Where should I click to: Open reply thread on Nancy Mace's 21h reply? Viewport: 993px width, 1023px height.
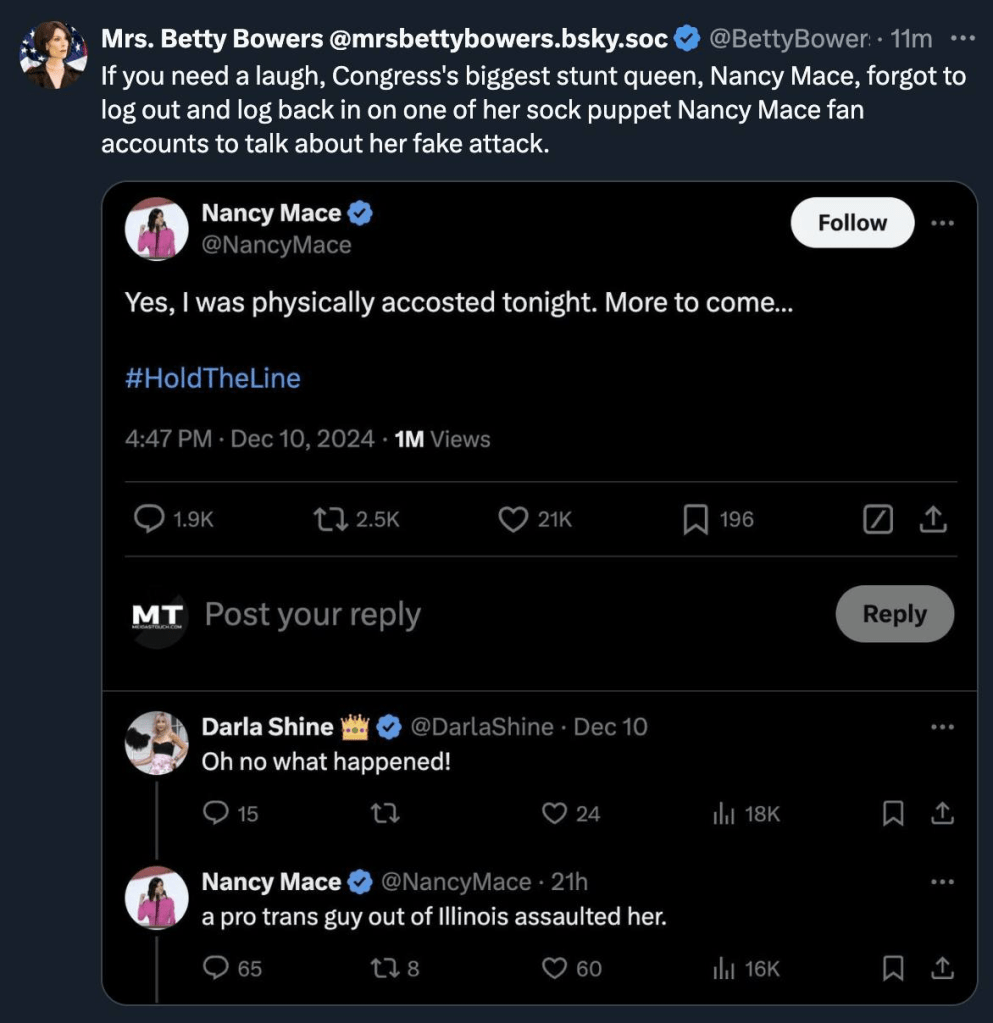[x=217, y=967]
